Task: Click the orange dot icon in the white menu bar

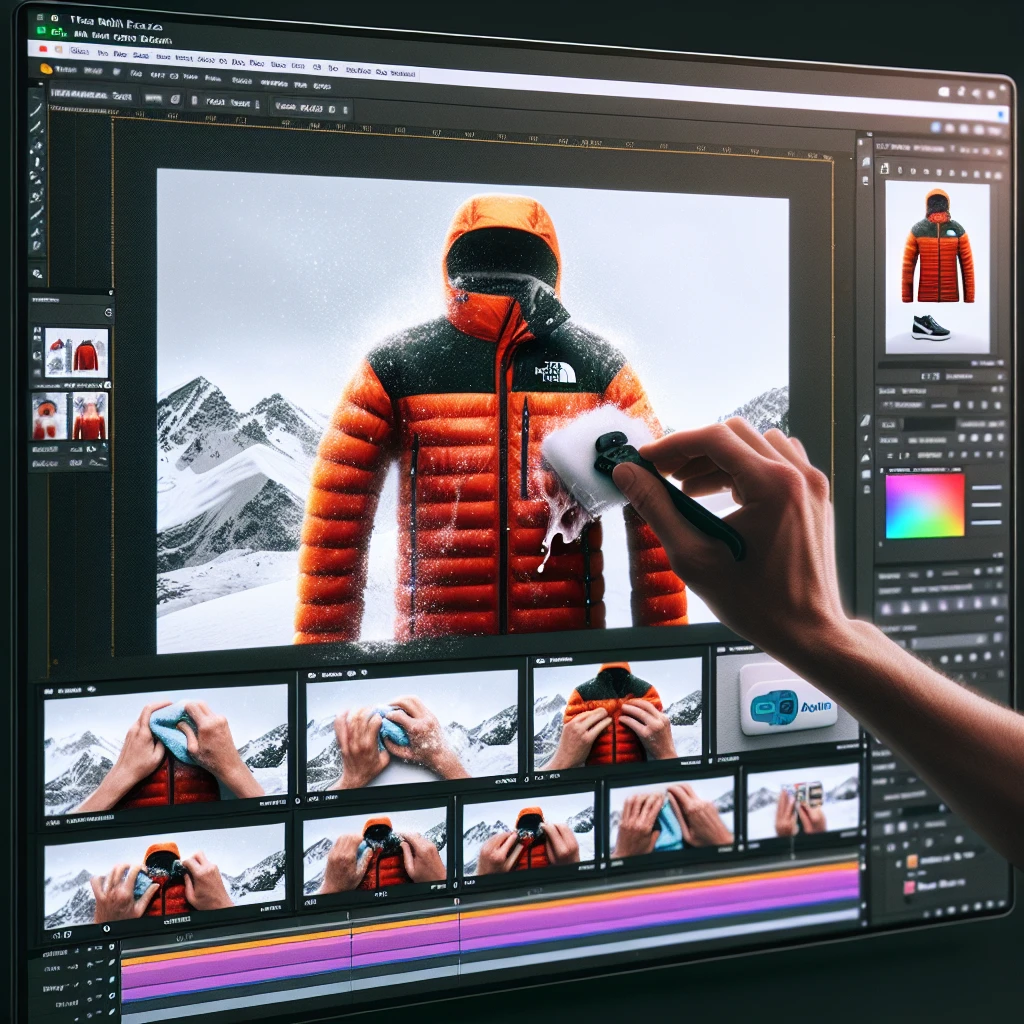Action: pyautogui.click(x=58, y=50)
